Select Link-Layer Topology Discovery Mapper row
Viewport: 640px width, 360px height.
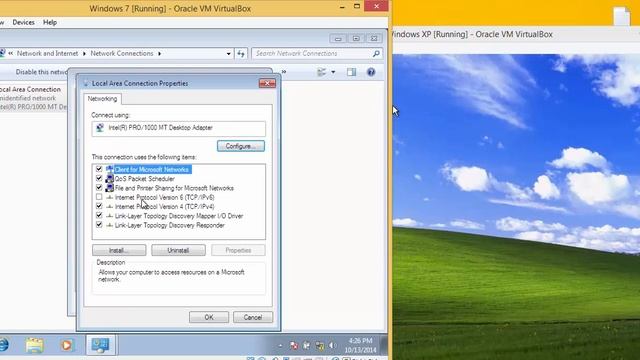(178, 216)
